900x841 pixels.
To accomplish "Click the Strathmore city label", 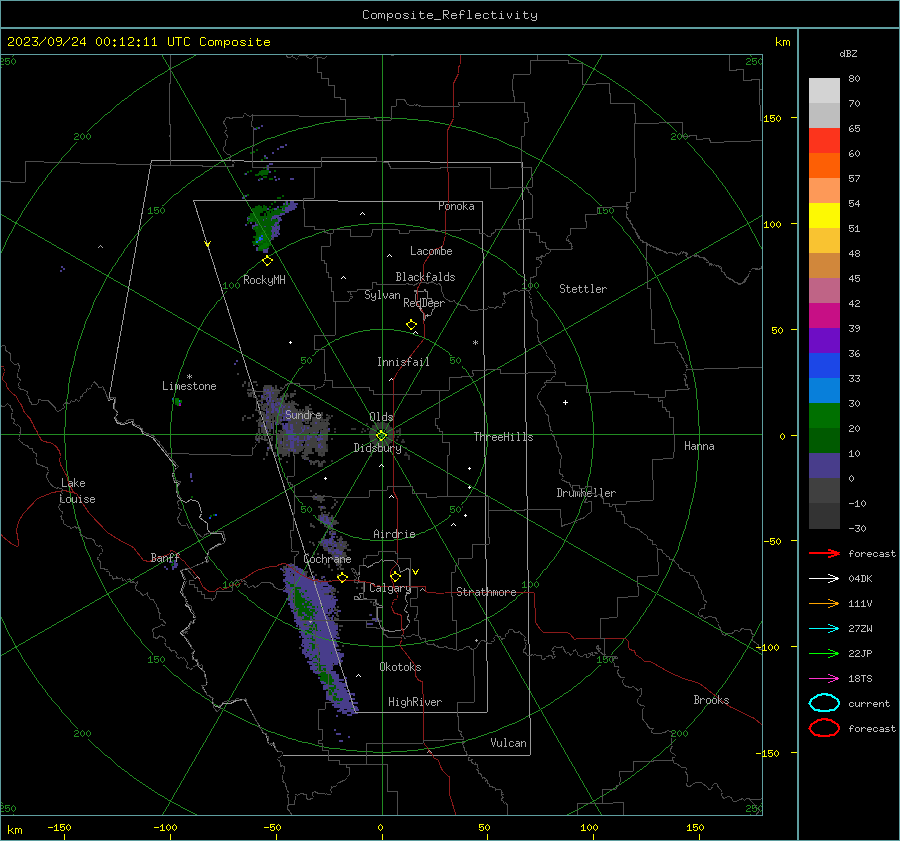I will [x=486, y=592].
